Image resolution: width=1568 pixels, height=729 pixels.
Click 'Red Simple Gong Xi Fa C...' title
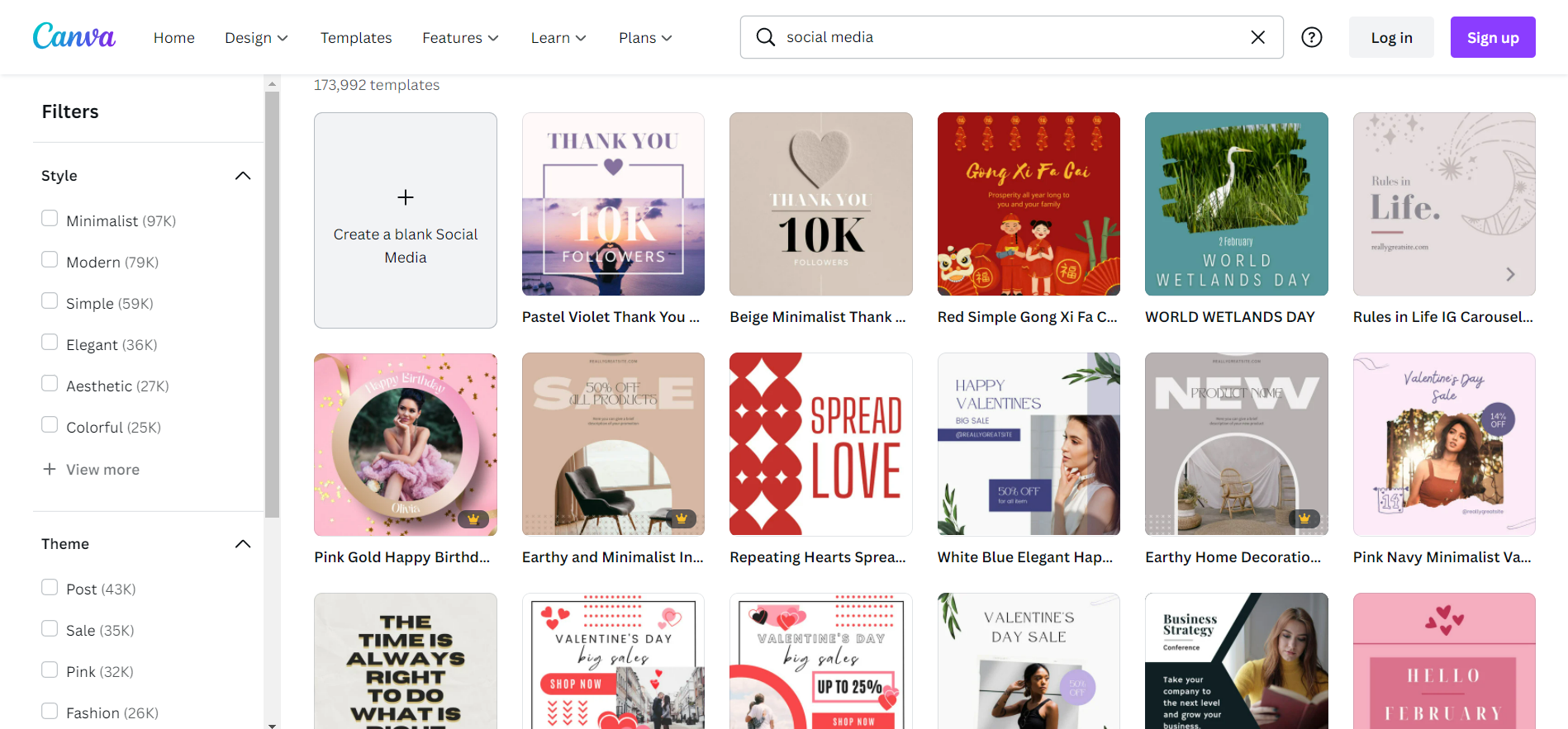pos(1028,317)
